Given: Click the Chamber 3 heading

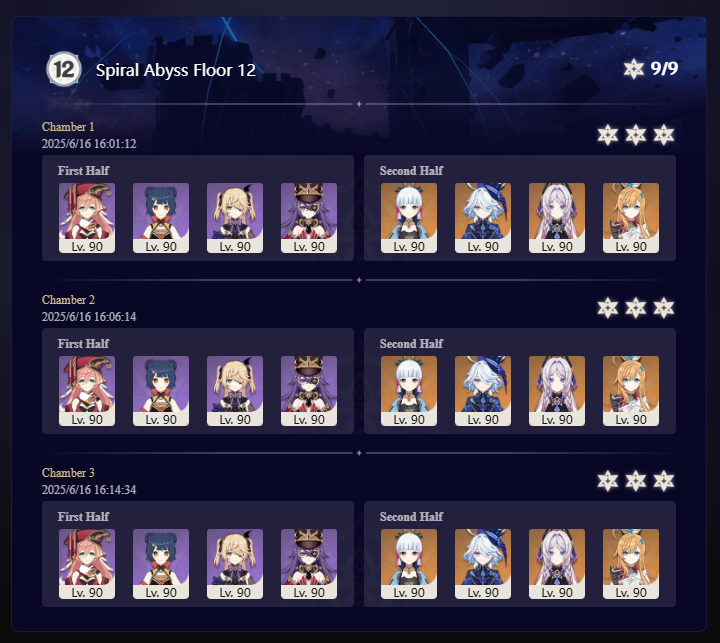Looking at the screenshot, I should pyautogui.click(x=68, y=473).
